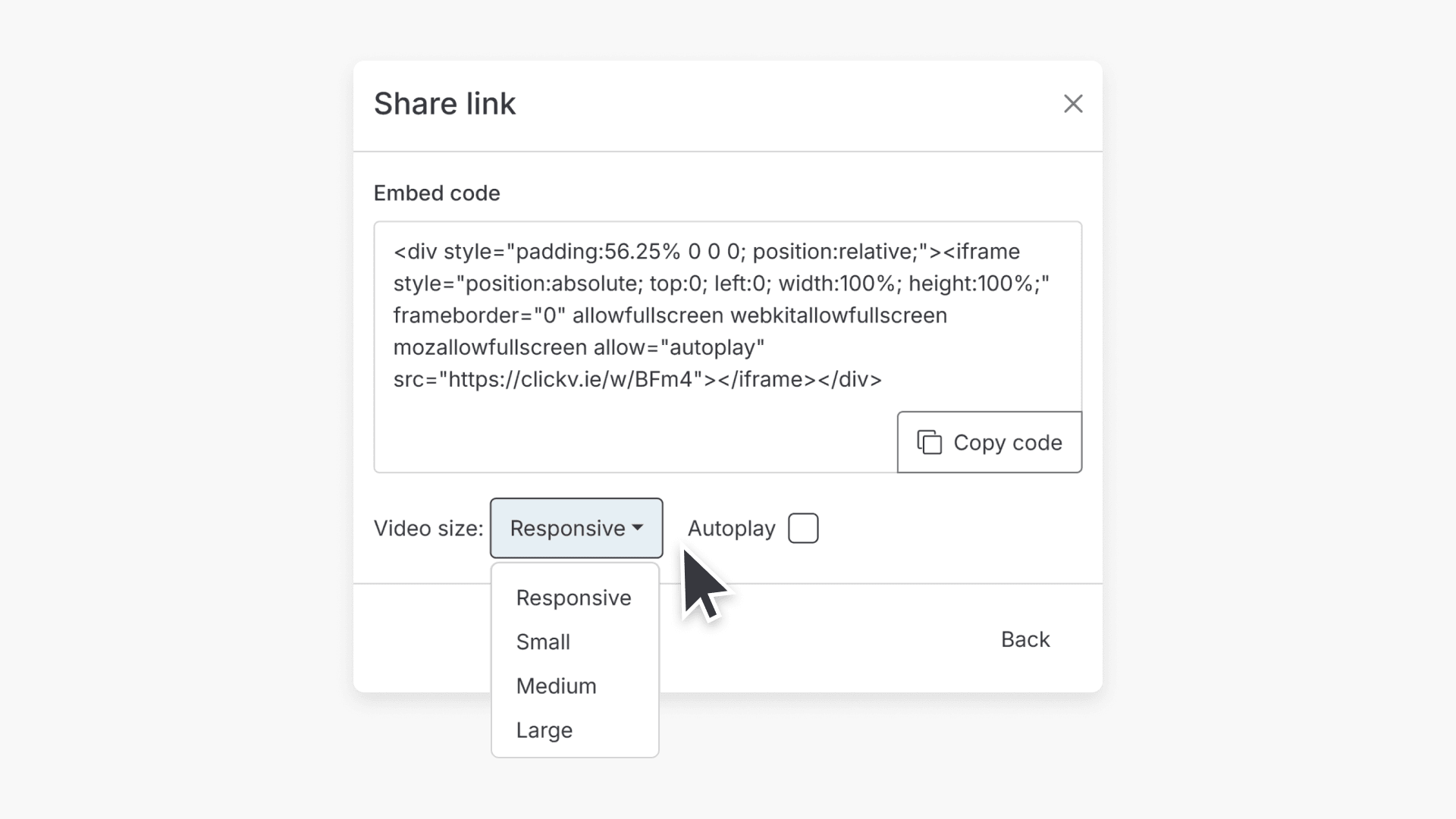Image resolution: width=1456 pixels, height=819 pixels.
Task: Click the dropdown arrow beside Responsive
Action: tap(638, 528)
